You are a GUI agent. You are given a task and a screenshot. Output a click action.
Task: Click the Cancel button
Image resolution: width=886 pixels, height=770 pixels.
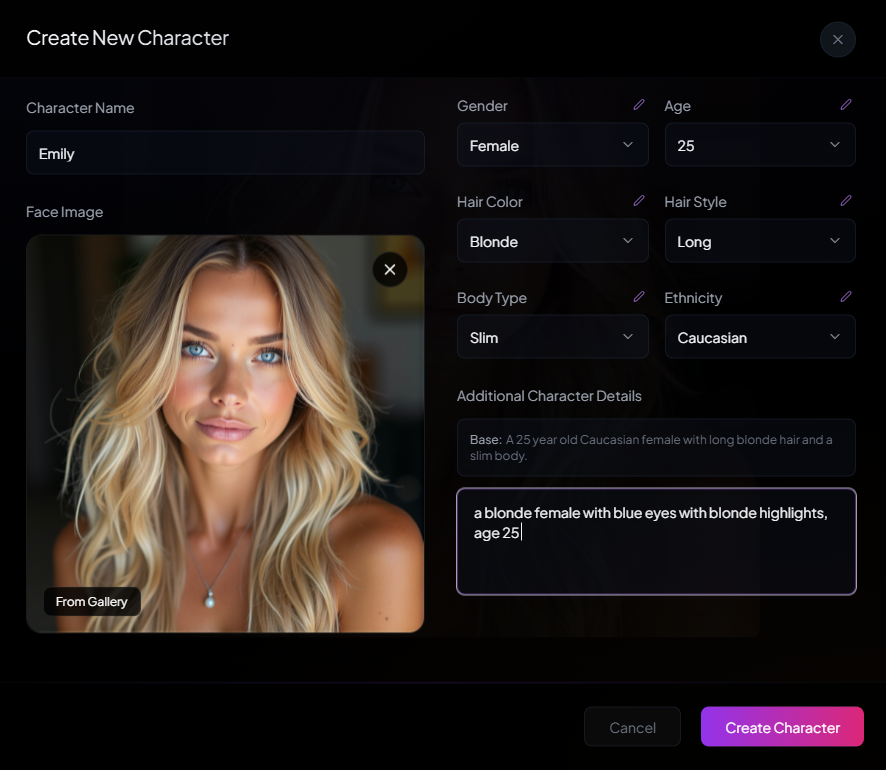click(x=632, y=727)
